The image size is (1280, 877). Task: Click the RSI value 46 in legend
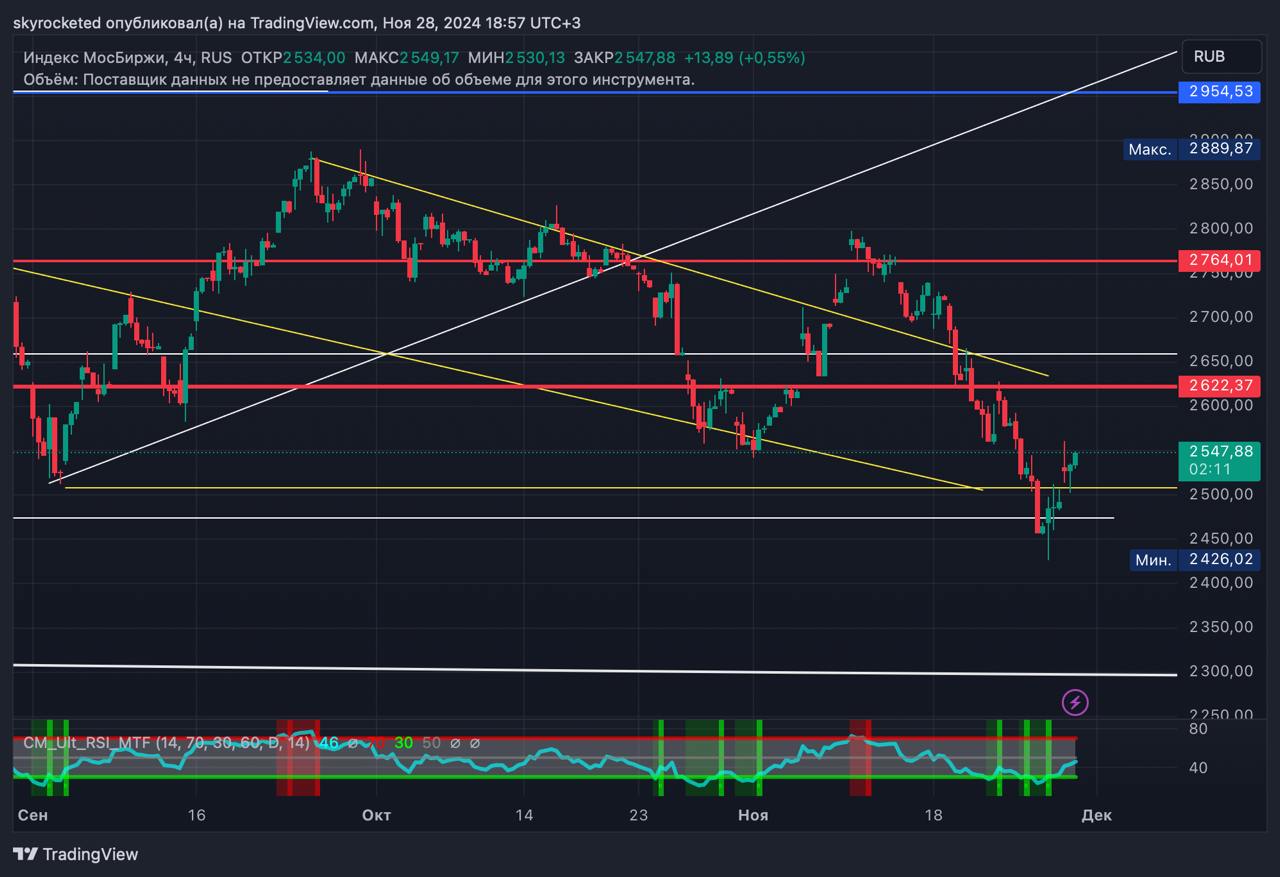click(x=329, y=743)
